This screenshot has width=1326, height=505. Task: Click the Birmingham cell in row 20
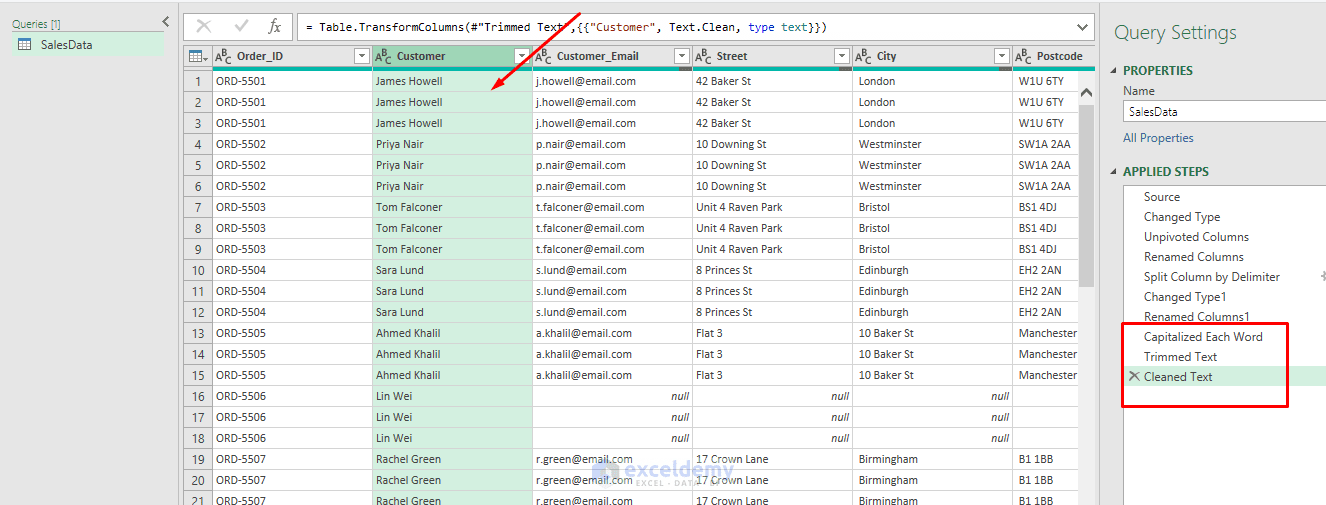click(x=932, y=480)
